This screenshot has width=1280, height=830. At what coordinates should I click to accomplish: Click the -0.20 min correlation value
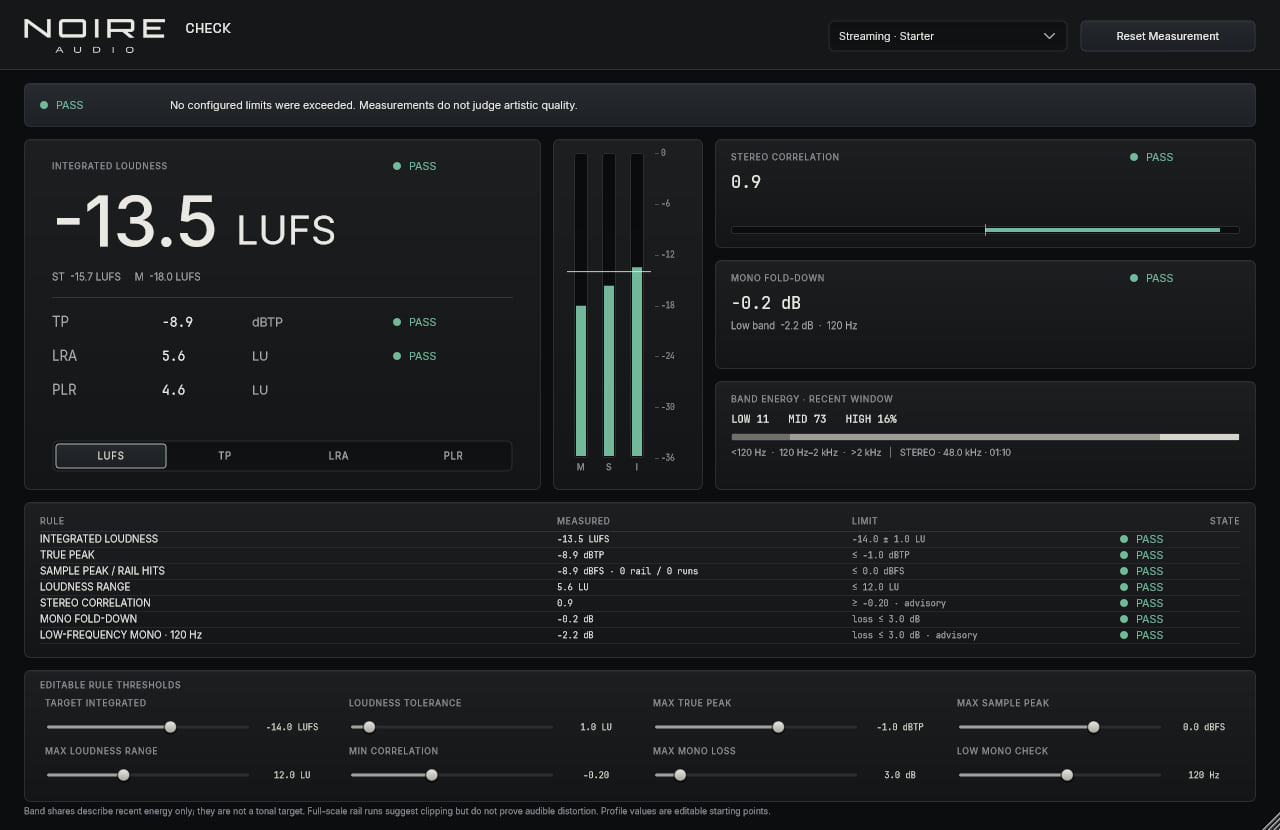point(597,775)
